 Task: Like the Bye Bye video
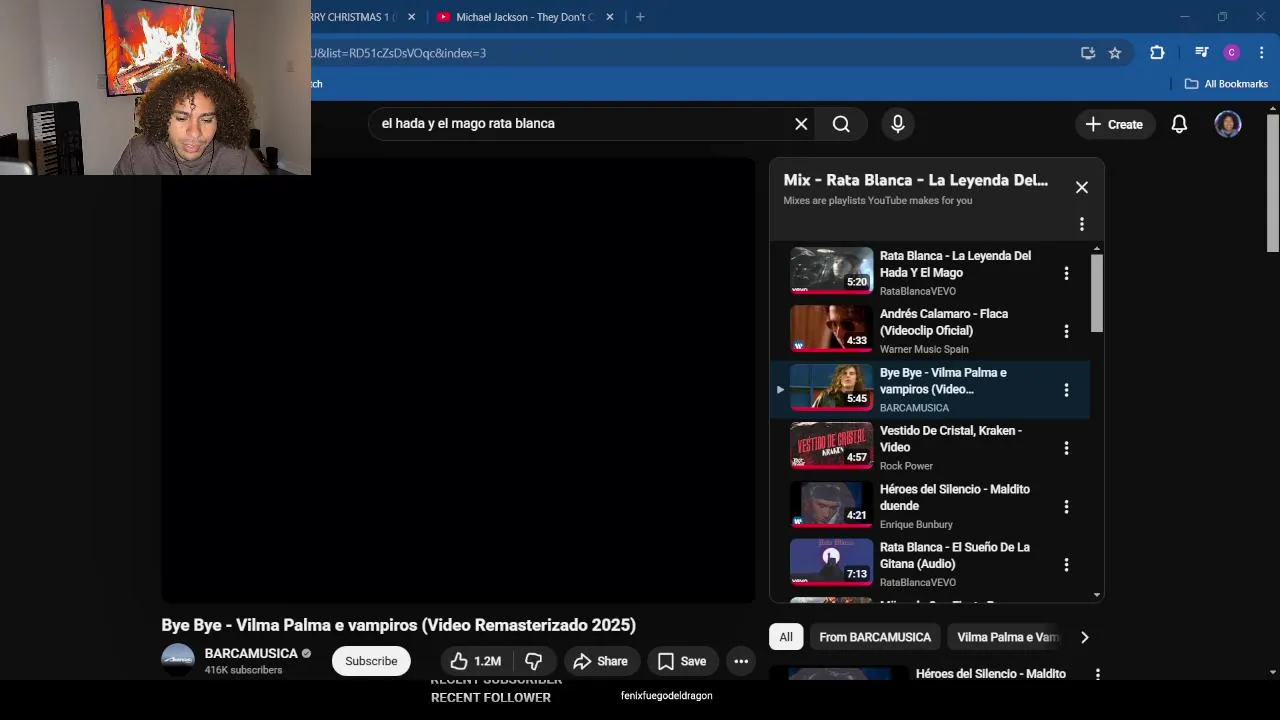[x=475, y=661]
